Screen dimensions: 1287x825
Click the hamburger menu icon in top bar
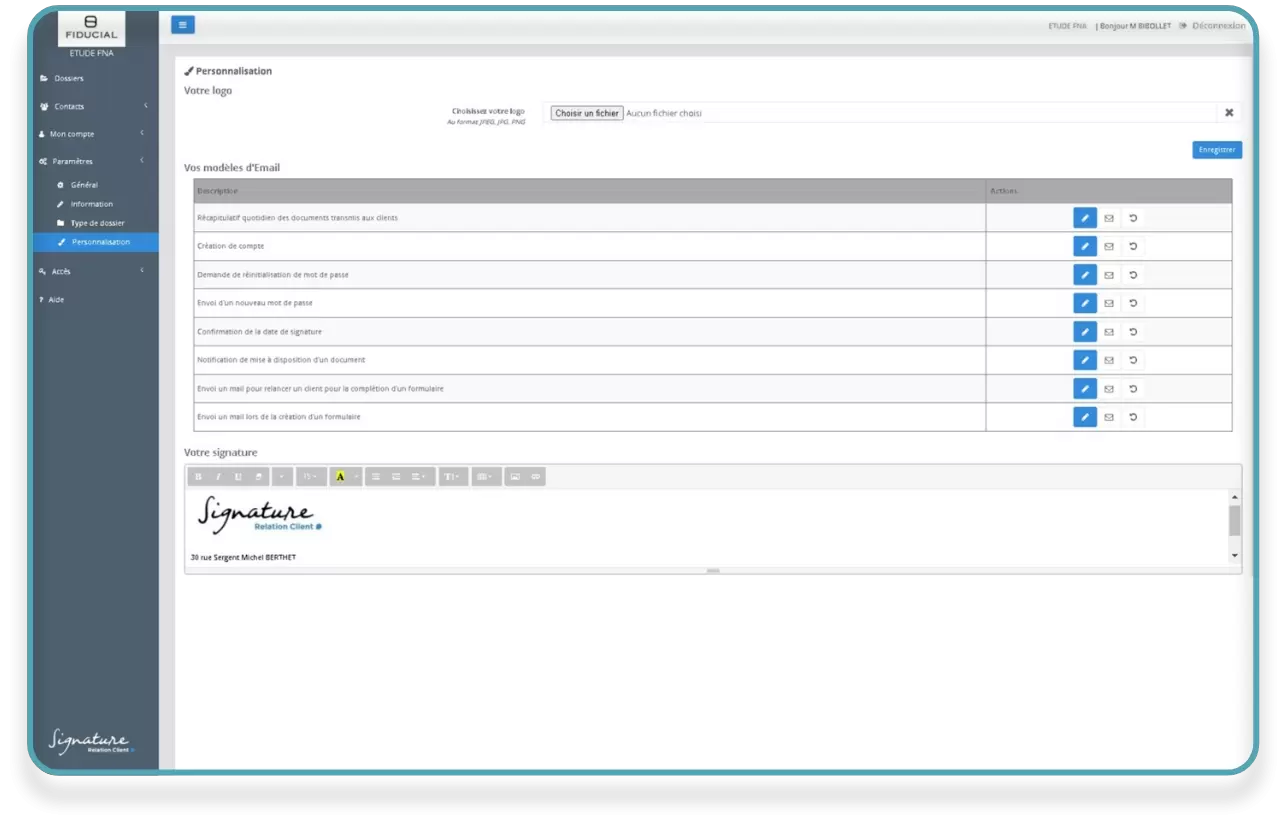[182, 25]
